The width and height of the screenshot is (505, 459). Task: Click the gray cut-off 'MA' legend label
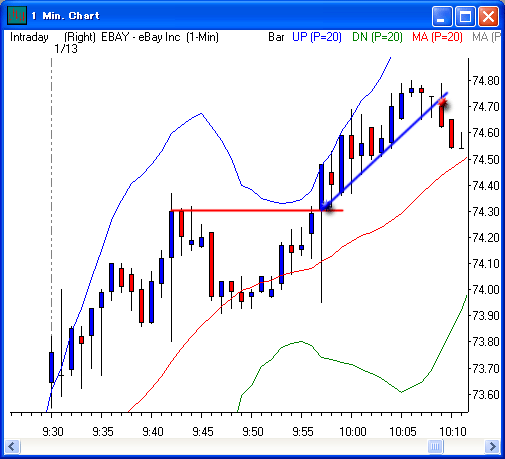click(486, 37)
